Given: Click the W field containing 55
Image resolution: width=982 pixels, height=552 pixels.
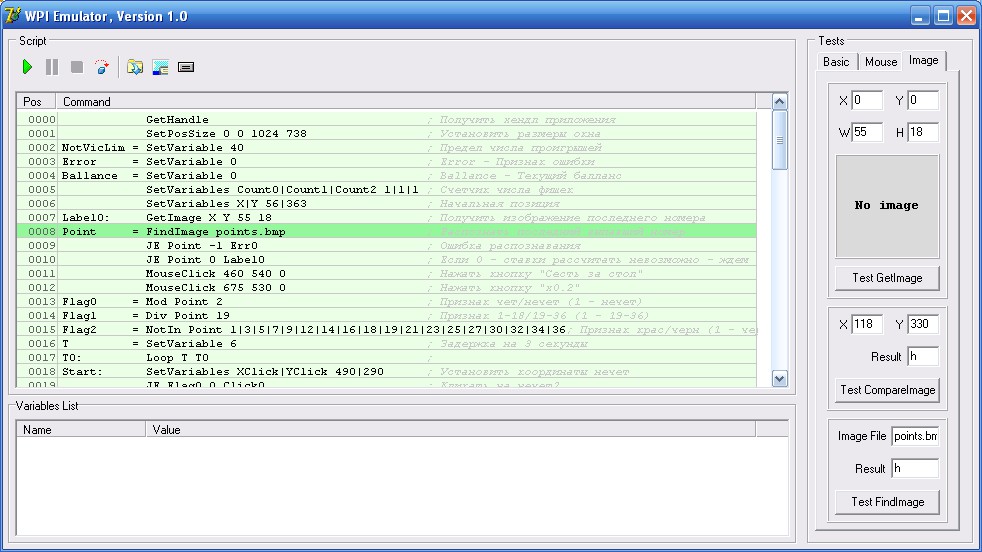Looking at the screenshot, I should [x=867, y=132].
